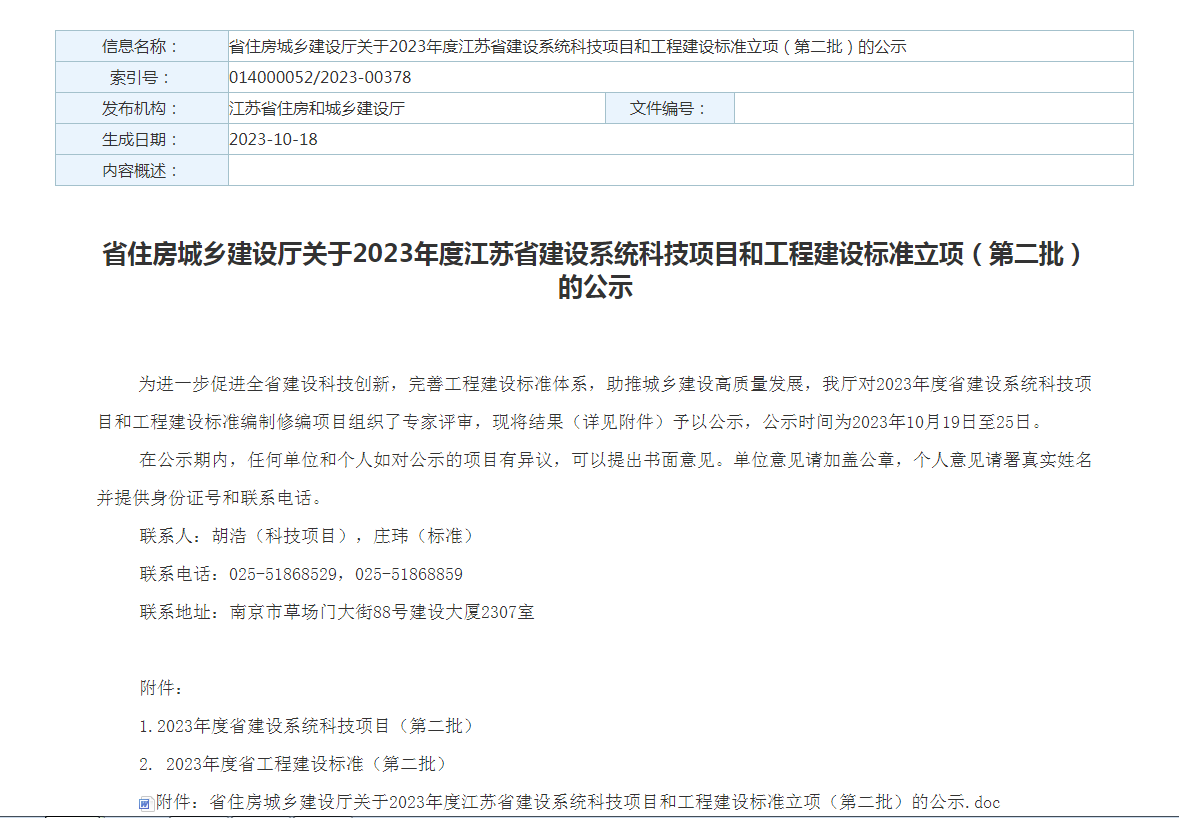Click the 文件编号 label cell
Image resolution: width=1179 pixels, height=818 pixels.
tap(669, 108)
